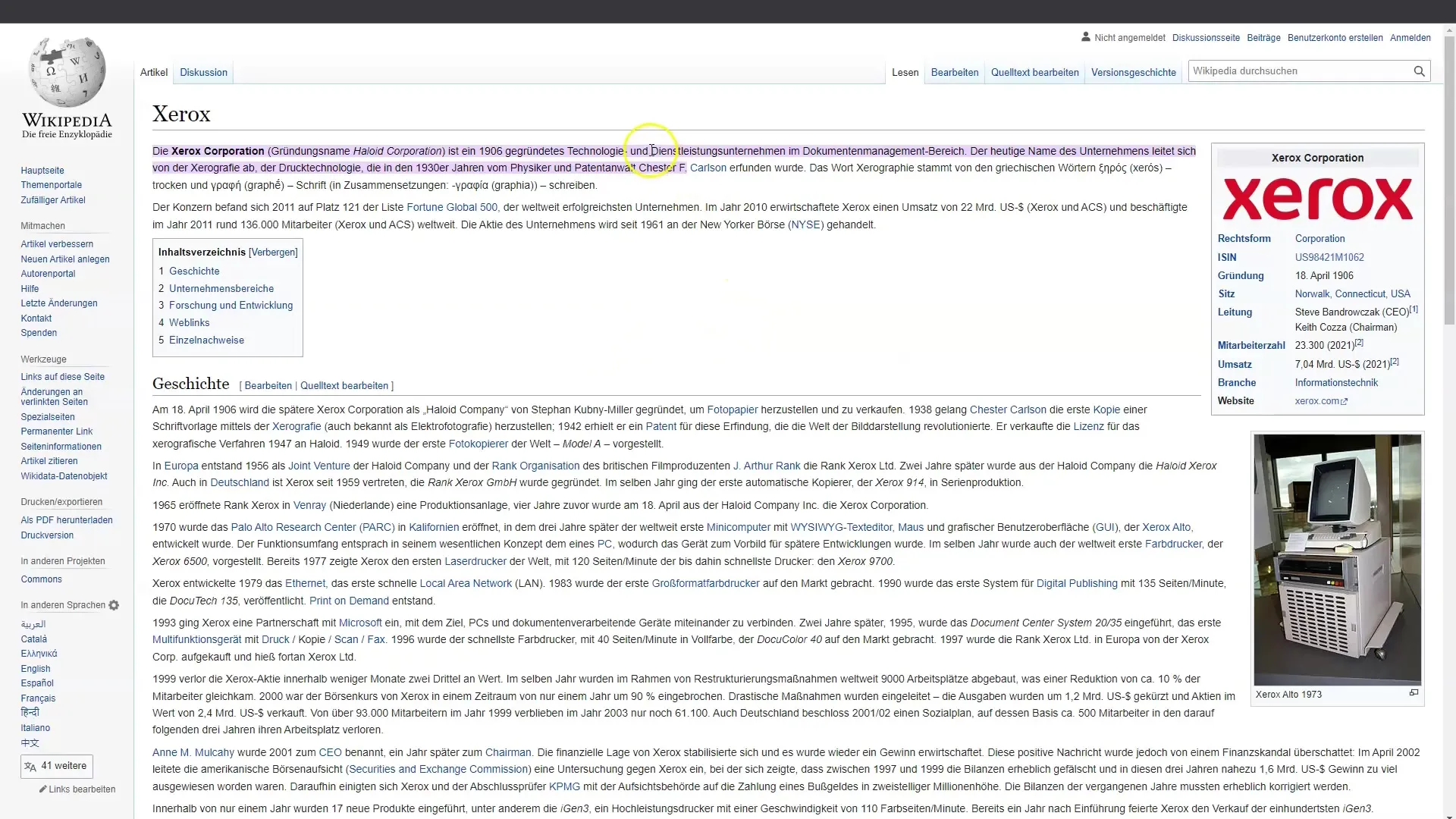Expand Unternehmensbereich table of contents entry
The width and height of the screenshot is (1456, 819).
click(221, 288)
